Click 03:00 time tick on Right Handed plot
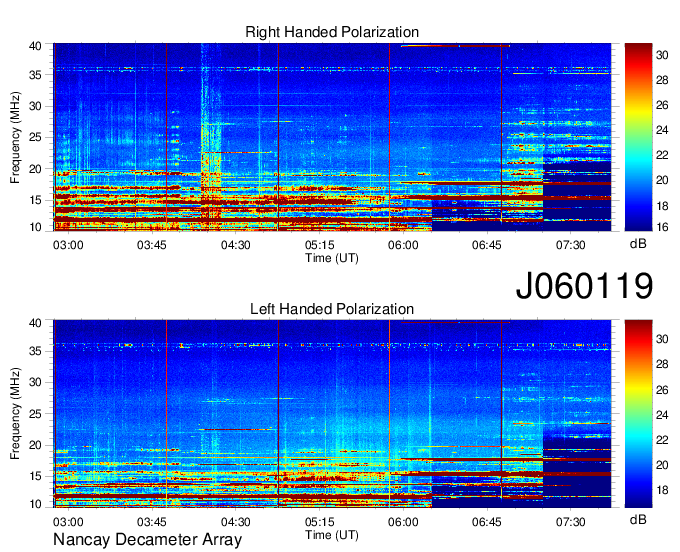This screenshot has height=552, width=680. click(68, 245)
